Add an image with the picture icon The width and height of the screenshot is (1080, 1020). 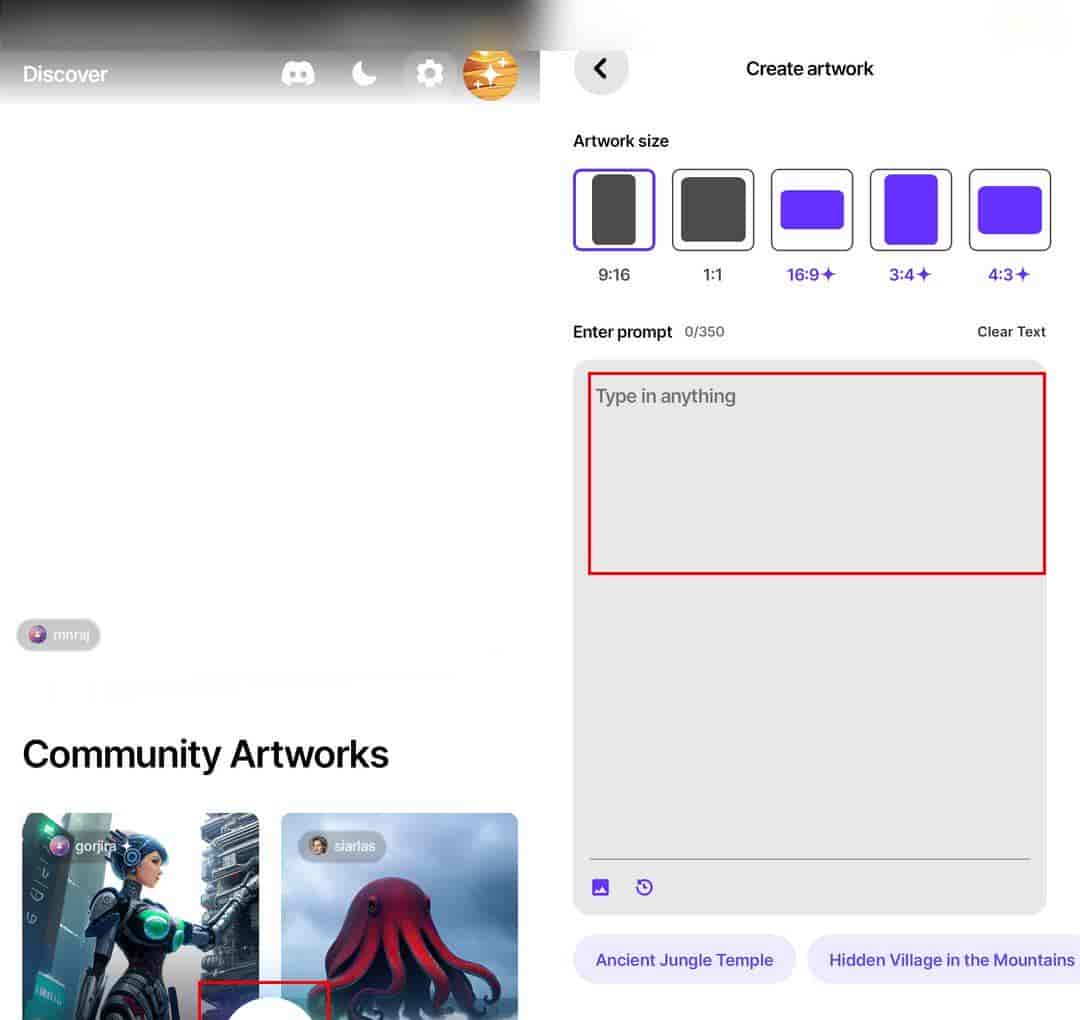tap(601, 887)
